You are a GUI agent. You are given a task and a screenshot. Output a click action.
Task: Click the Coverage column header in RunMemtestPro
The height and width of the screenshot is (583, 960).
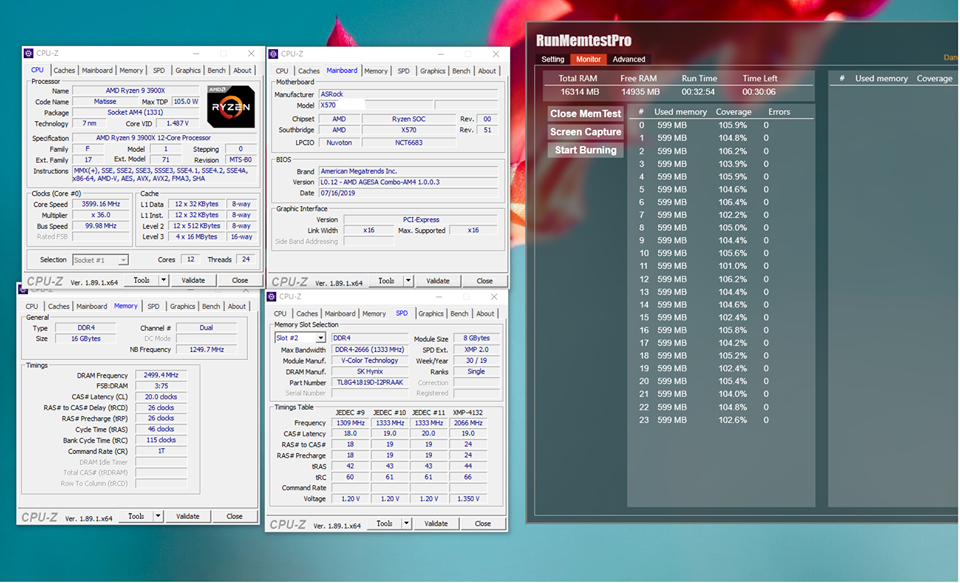pyautogui.click(x=733, y=112)
